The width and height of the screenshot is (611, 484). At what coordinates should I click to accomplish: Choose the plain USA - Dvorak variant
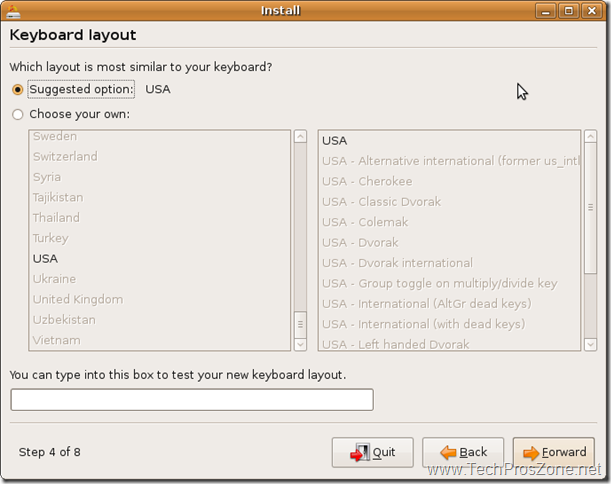tap(449, 243)
